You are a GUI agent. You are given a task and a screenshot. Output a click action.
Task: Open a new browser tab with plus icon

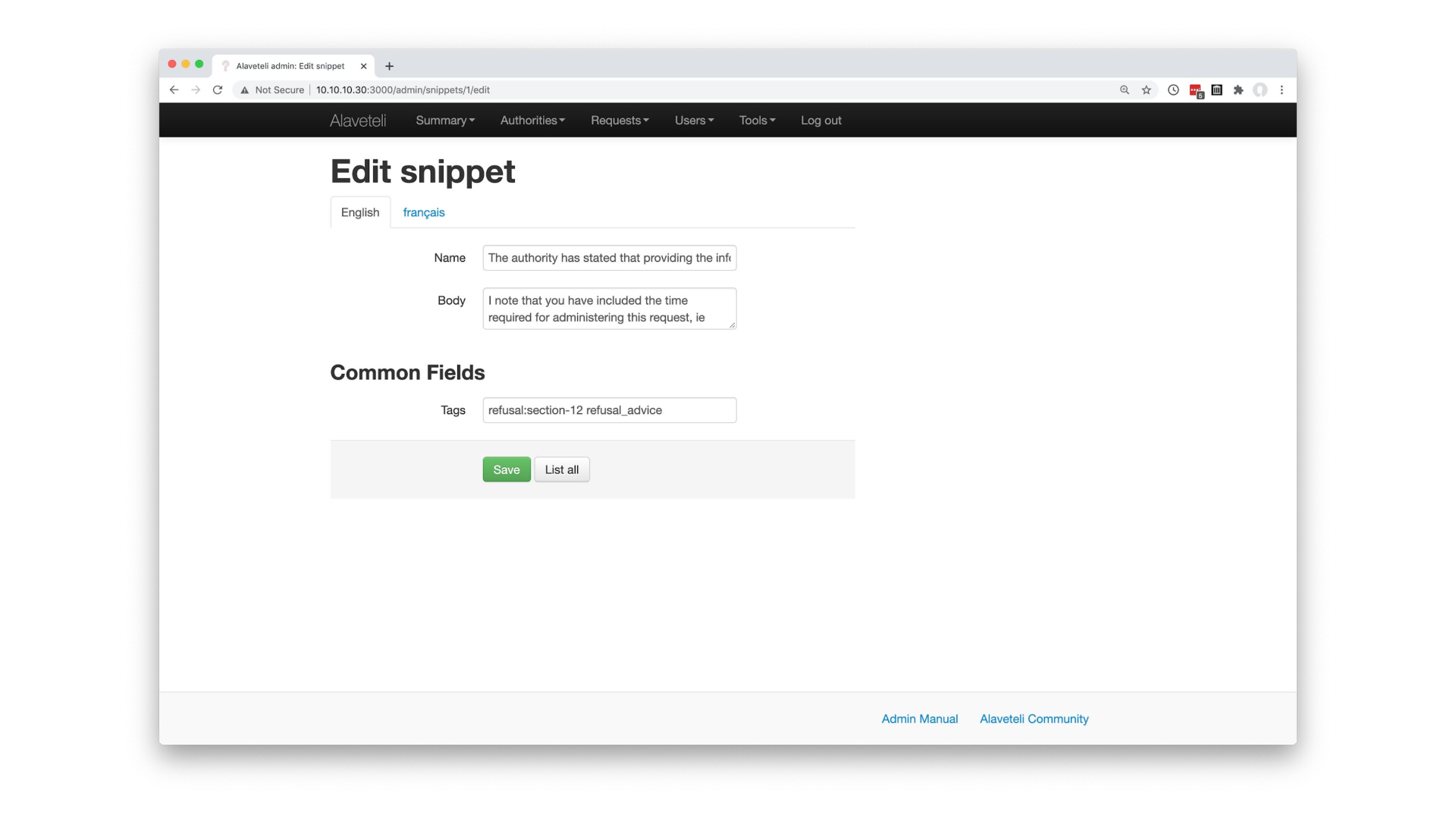pyautogui.click(x=389, y=66)
